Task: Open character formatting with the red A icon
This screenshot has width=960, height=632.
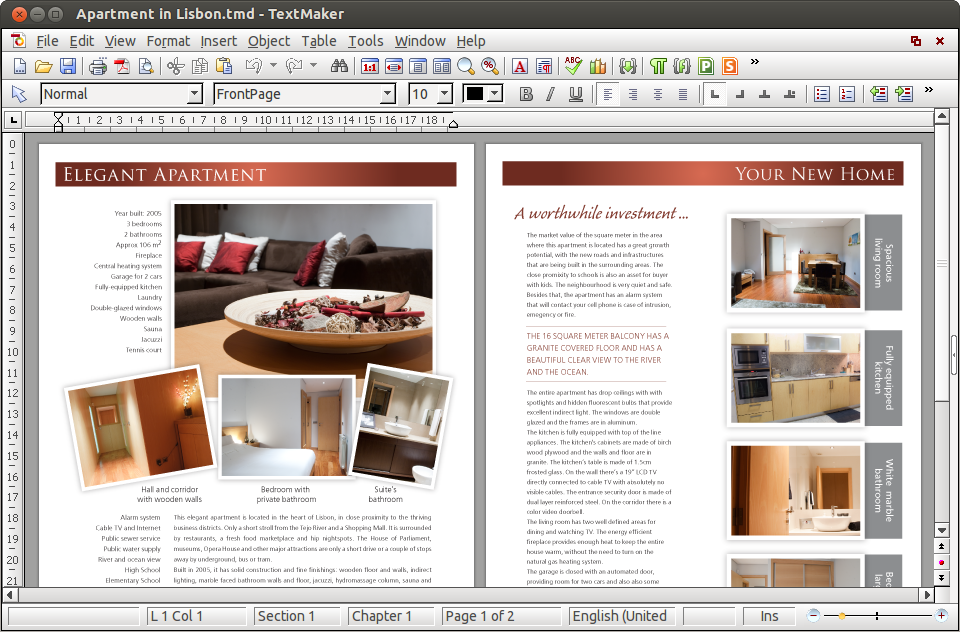Action: click(x=520, y=66)
